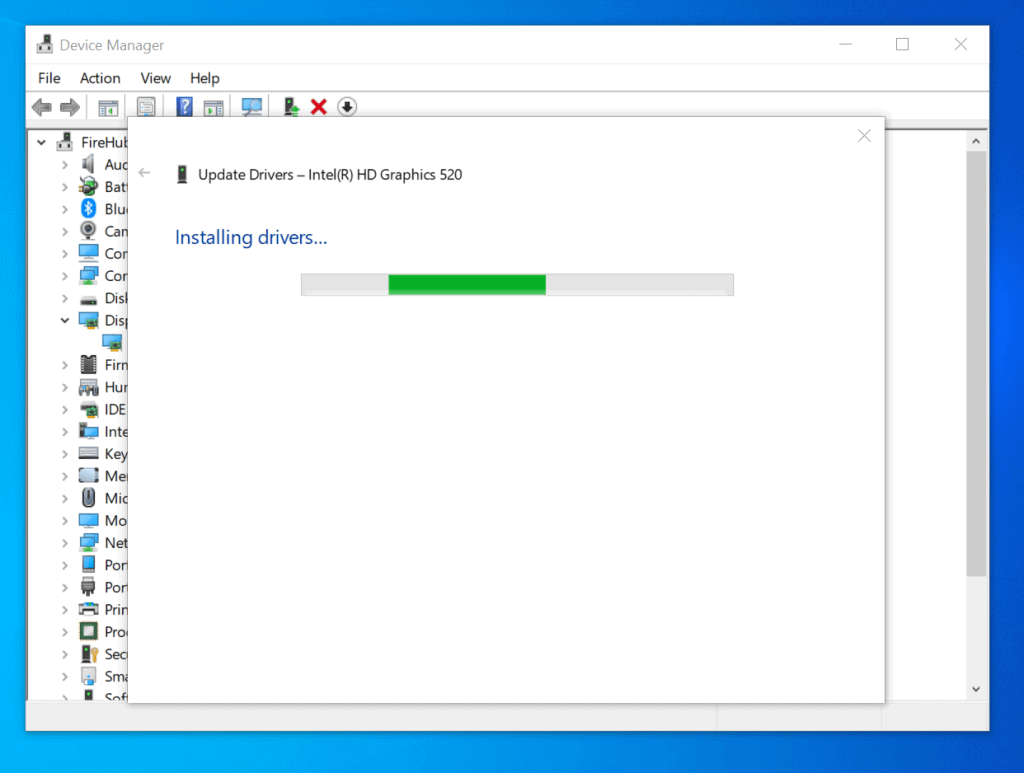Click the Show/hide console tree icon

[107, 106]
